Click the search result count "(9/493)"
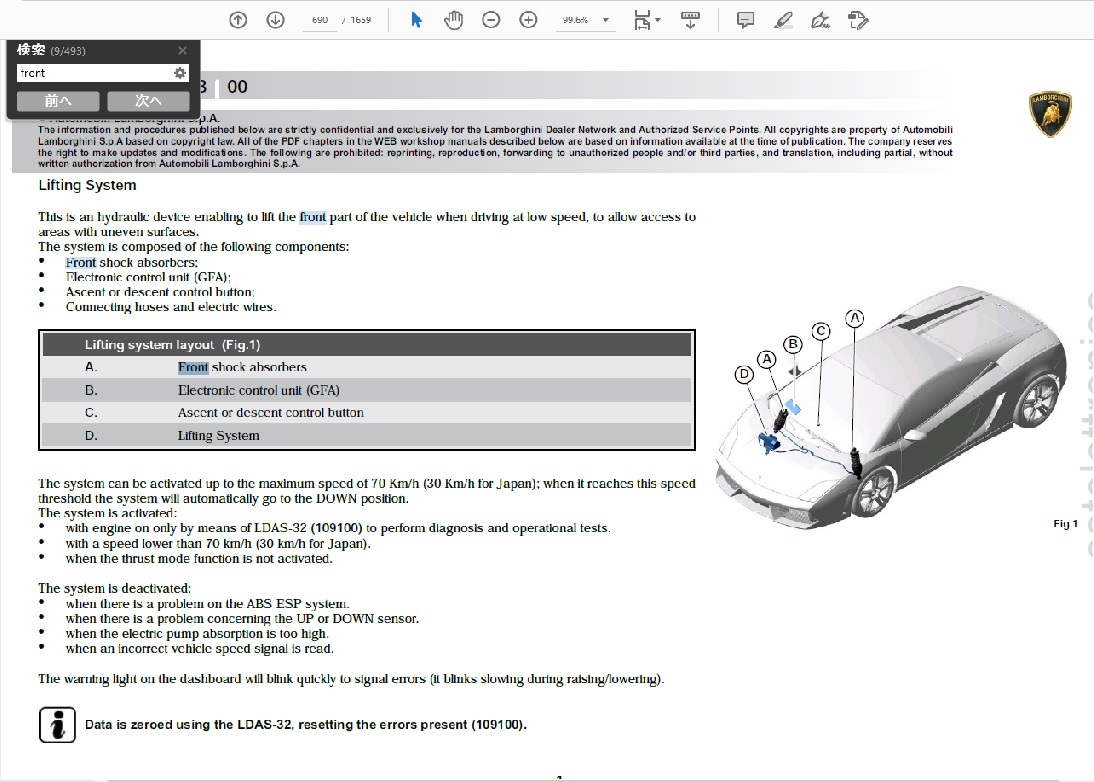The width and height of the screenshot is (1094, 782). pyautogui.click(x=68, y=51)
